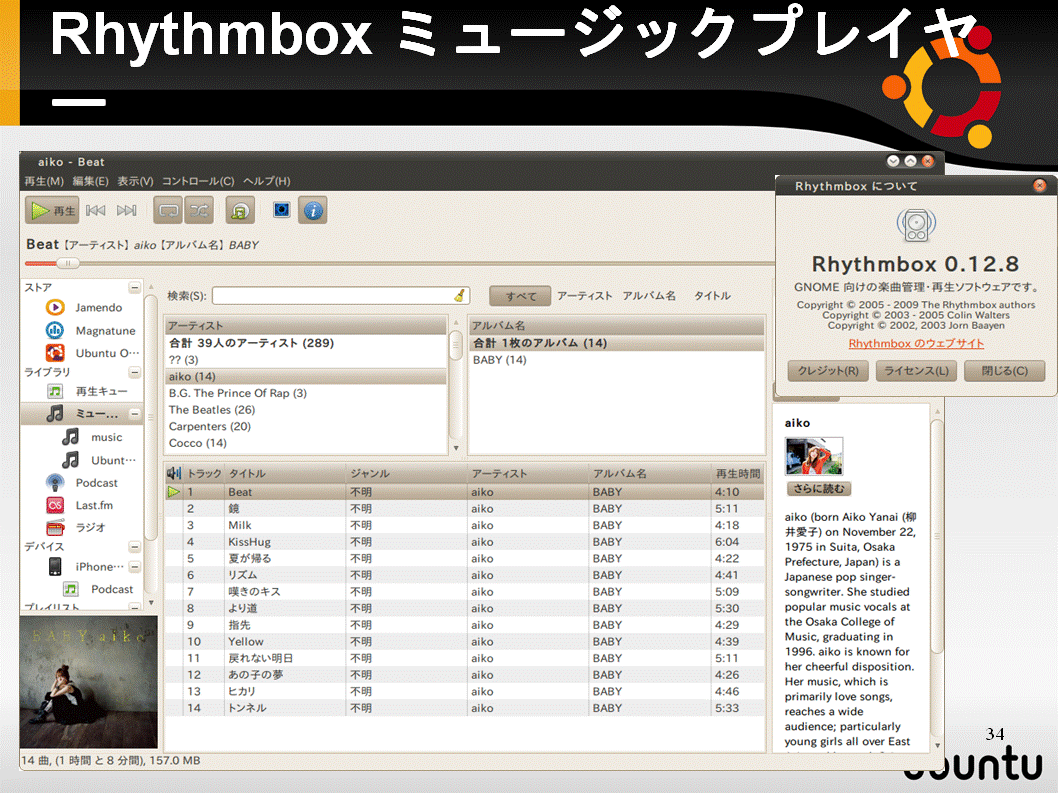Image resolution: width=1058 pixels, height=793 pixels.
Task: Open the 再生(M) menu
Action: [44, 181]
